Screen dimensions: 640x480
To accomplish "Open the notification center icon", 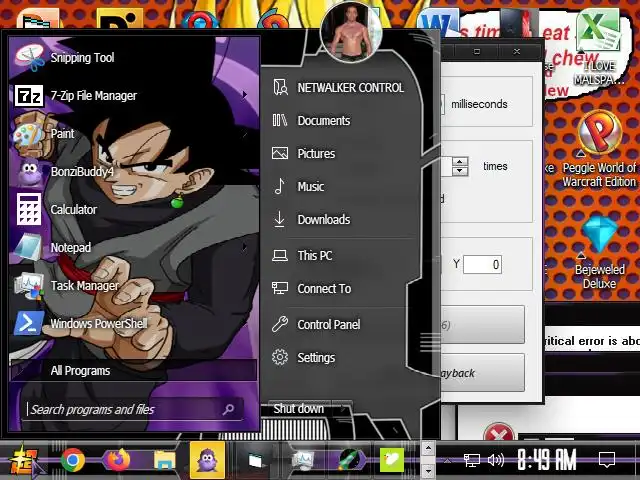I will (607, 460).
